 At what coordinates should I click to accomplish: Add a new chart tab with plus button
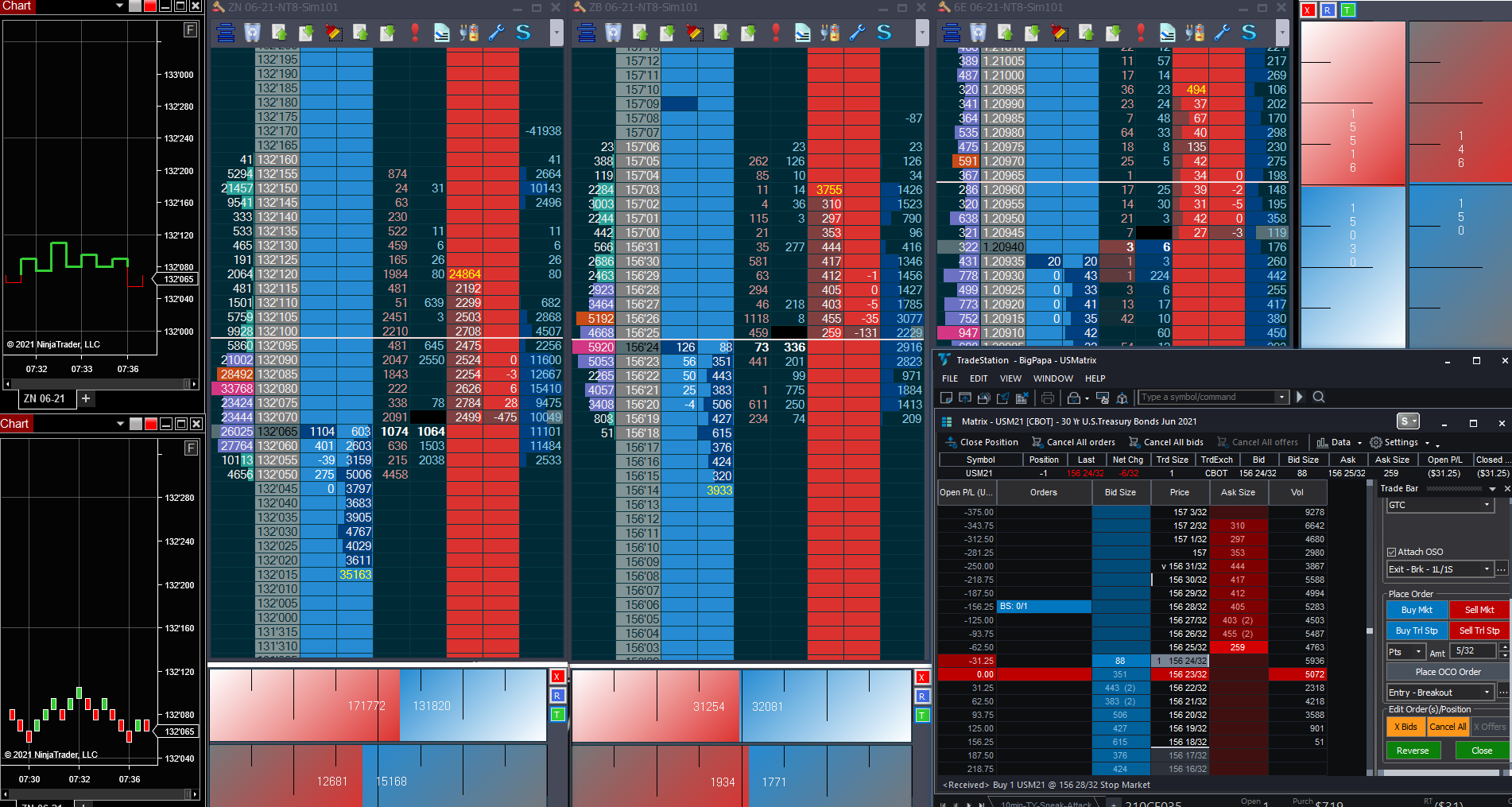[86, 398]
